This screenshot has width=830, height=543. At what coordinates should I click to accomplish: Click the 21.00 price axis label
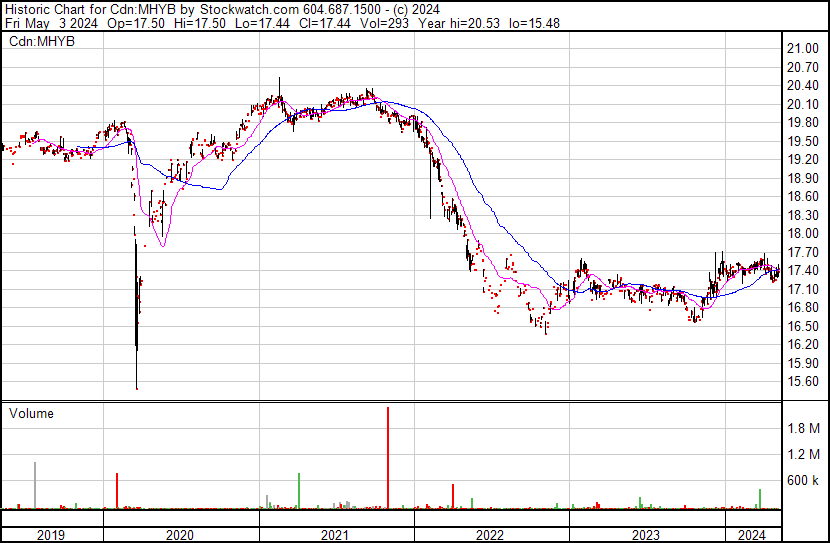click(802, 49)
